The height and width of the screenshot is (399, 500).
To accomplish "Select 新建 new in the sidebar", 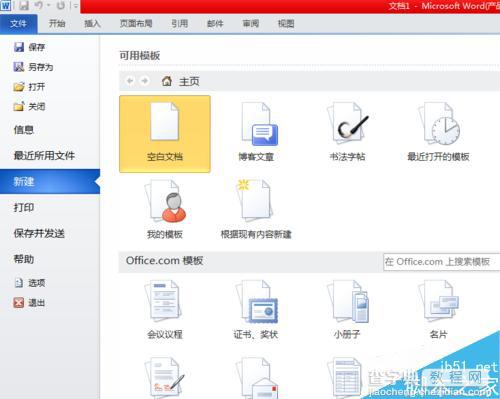I will pos(50,182).
